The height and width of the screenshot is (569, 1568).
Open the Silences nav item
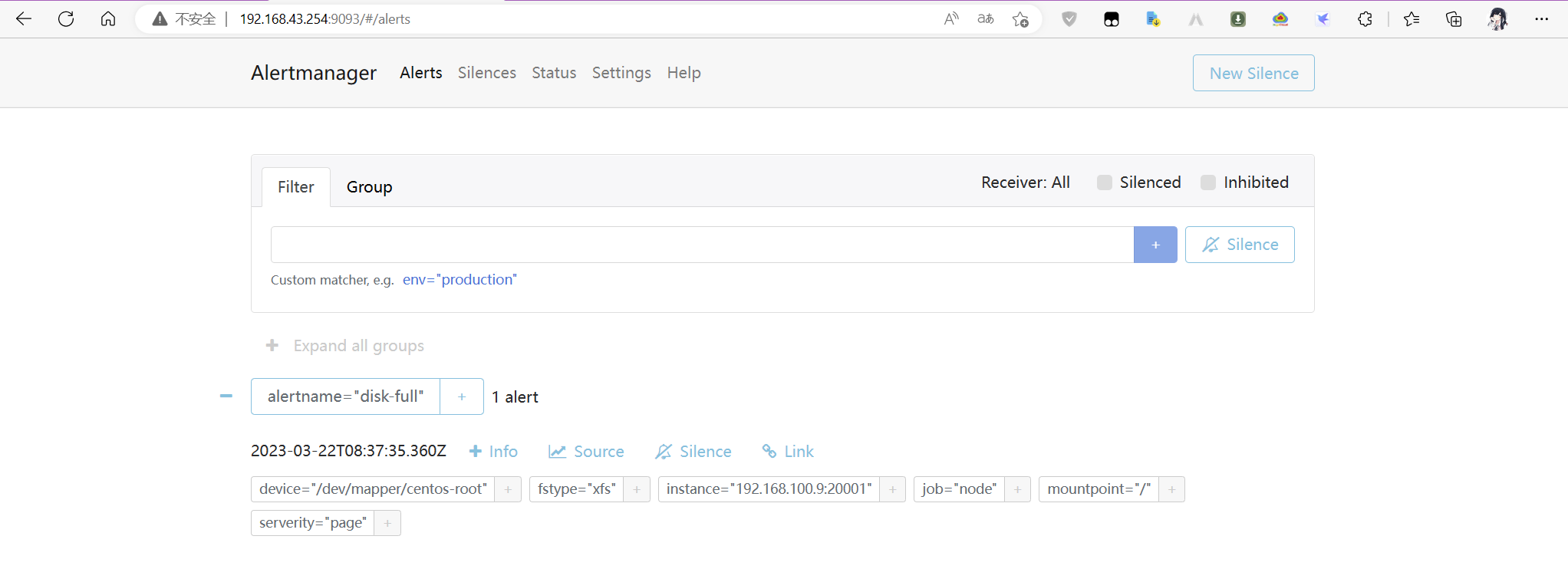click(487, 73)
